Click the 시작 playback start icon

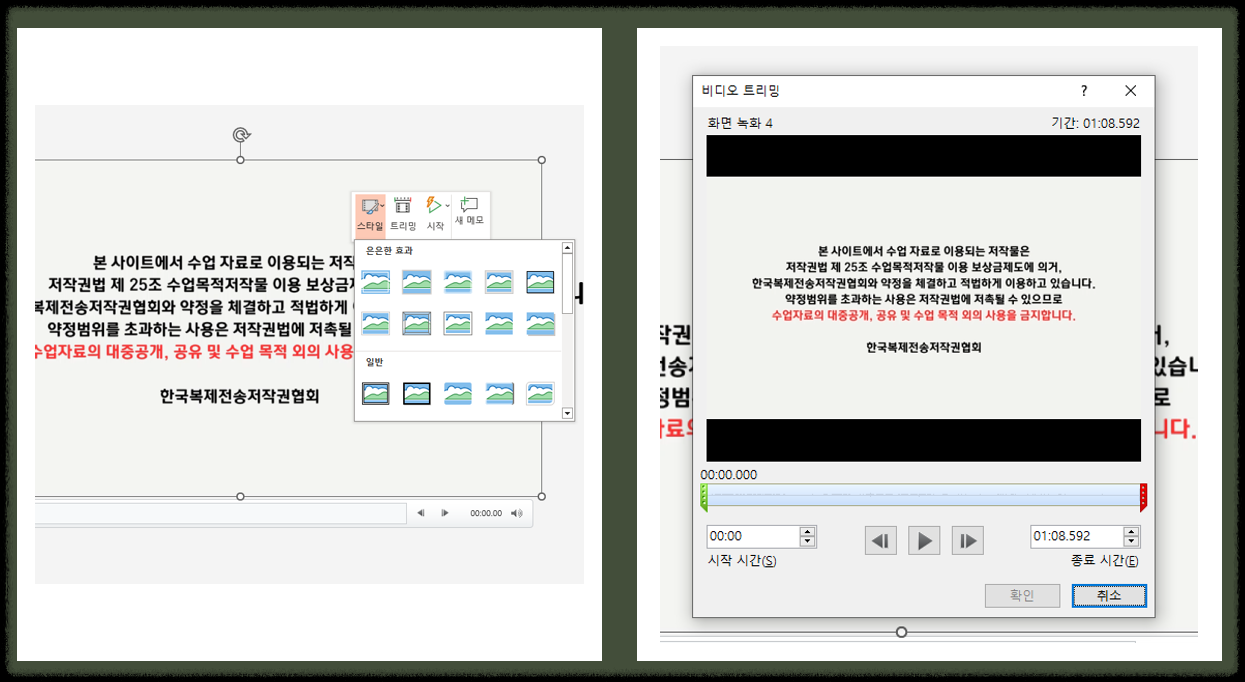[433, 205]
